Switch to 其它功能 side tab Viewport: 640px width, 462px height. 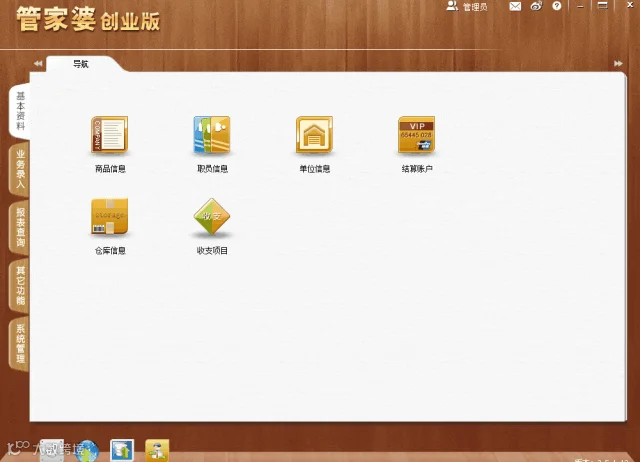coord(20,286)
